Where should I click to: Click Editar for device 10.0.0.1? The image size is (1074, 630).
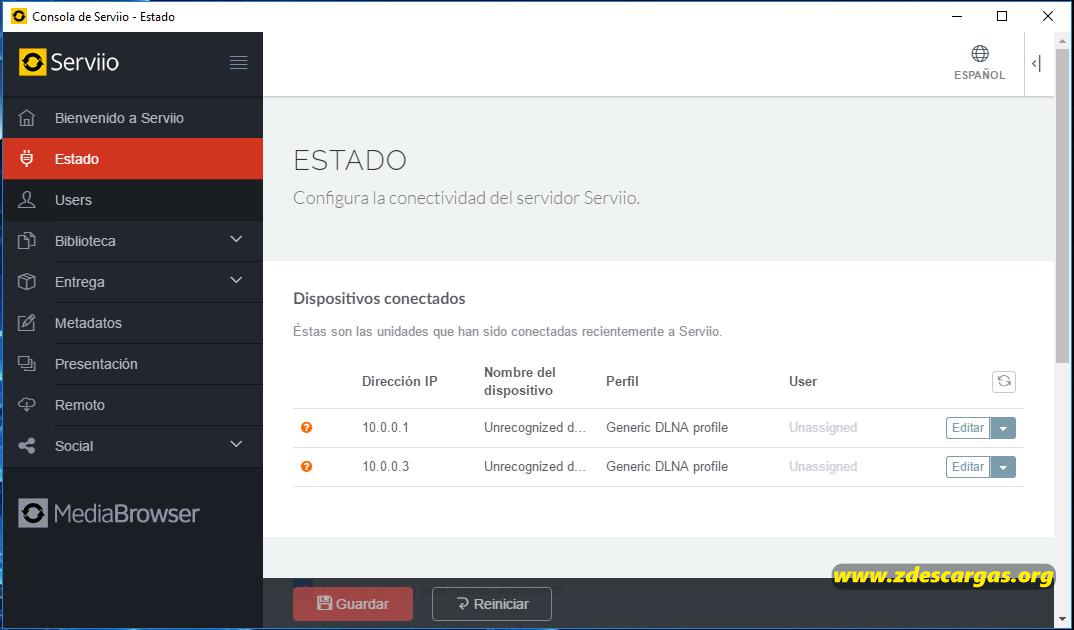point(968,428)
